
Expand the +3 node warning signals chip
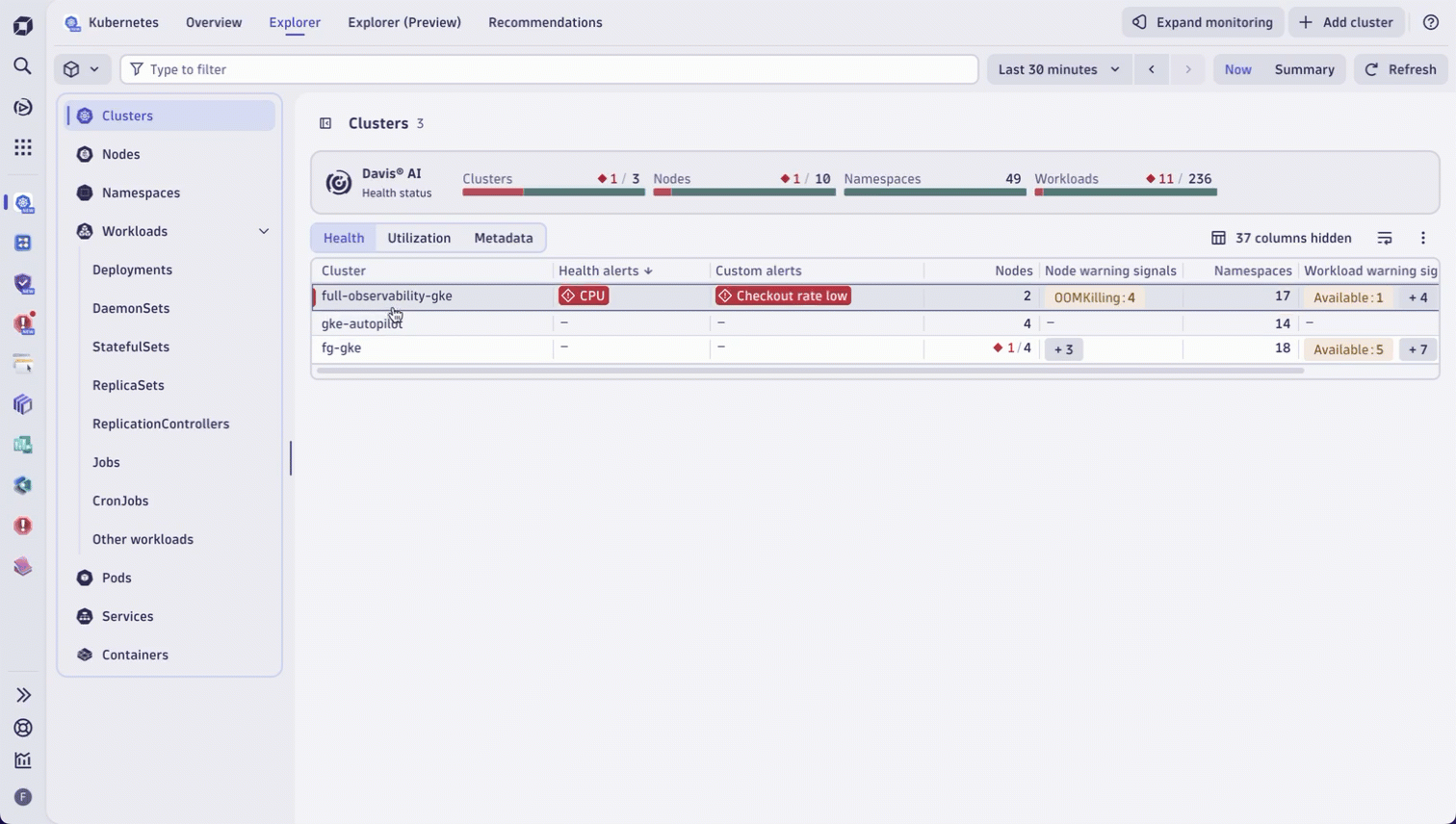[1064, 349]
